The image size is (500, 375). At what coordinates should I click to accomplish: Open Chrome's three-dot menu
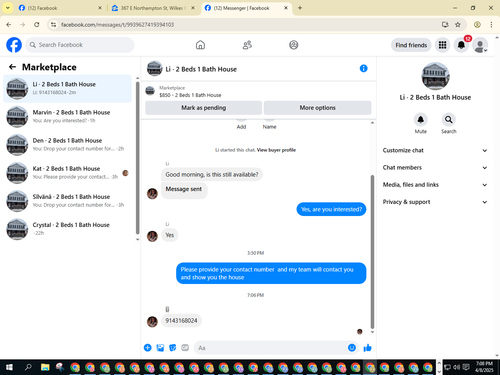coord(491,24)
